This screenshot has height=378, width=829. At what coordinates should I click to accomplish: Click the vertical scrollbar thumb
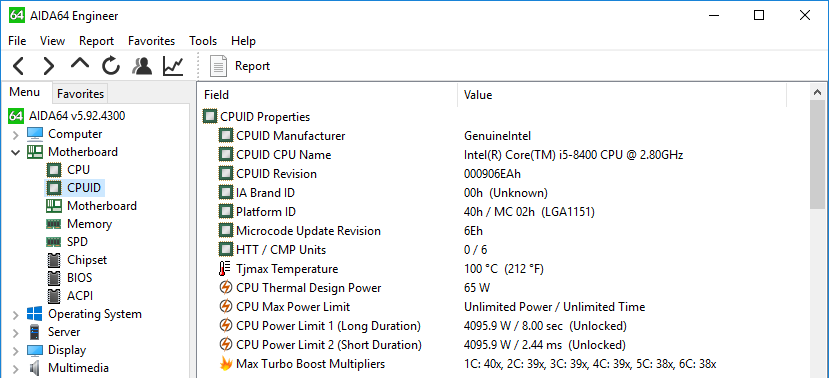(x=818, y=155)
